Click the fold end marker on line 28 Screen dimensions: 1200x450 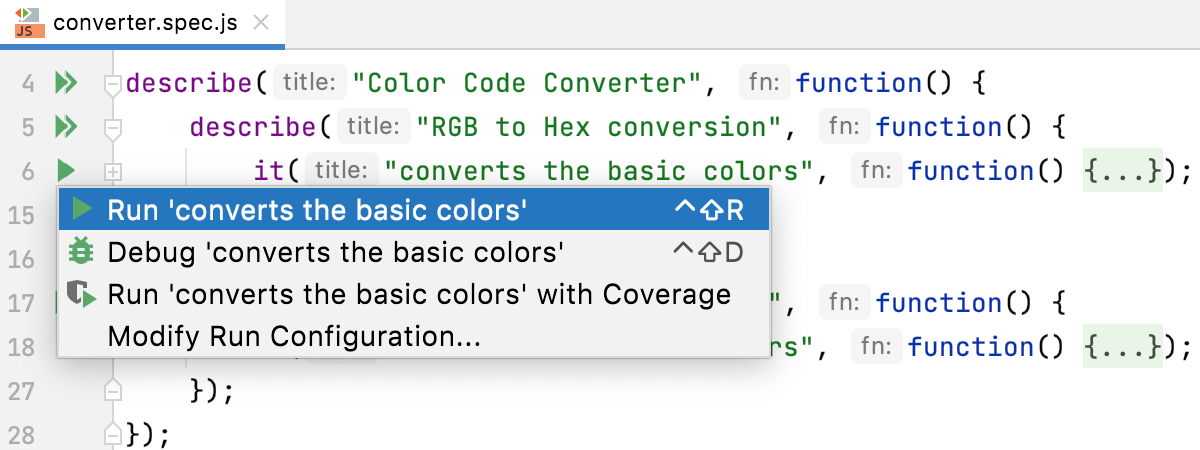click(x=113, y=434)
